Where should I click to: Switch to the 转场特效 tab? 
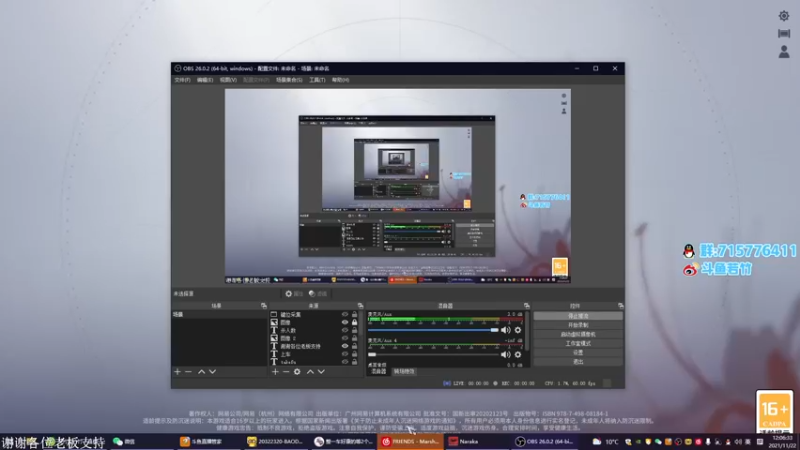pyautogui.click(x=404, y=371)
